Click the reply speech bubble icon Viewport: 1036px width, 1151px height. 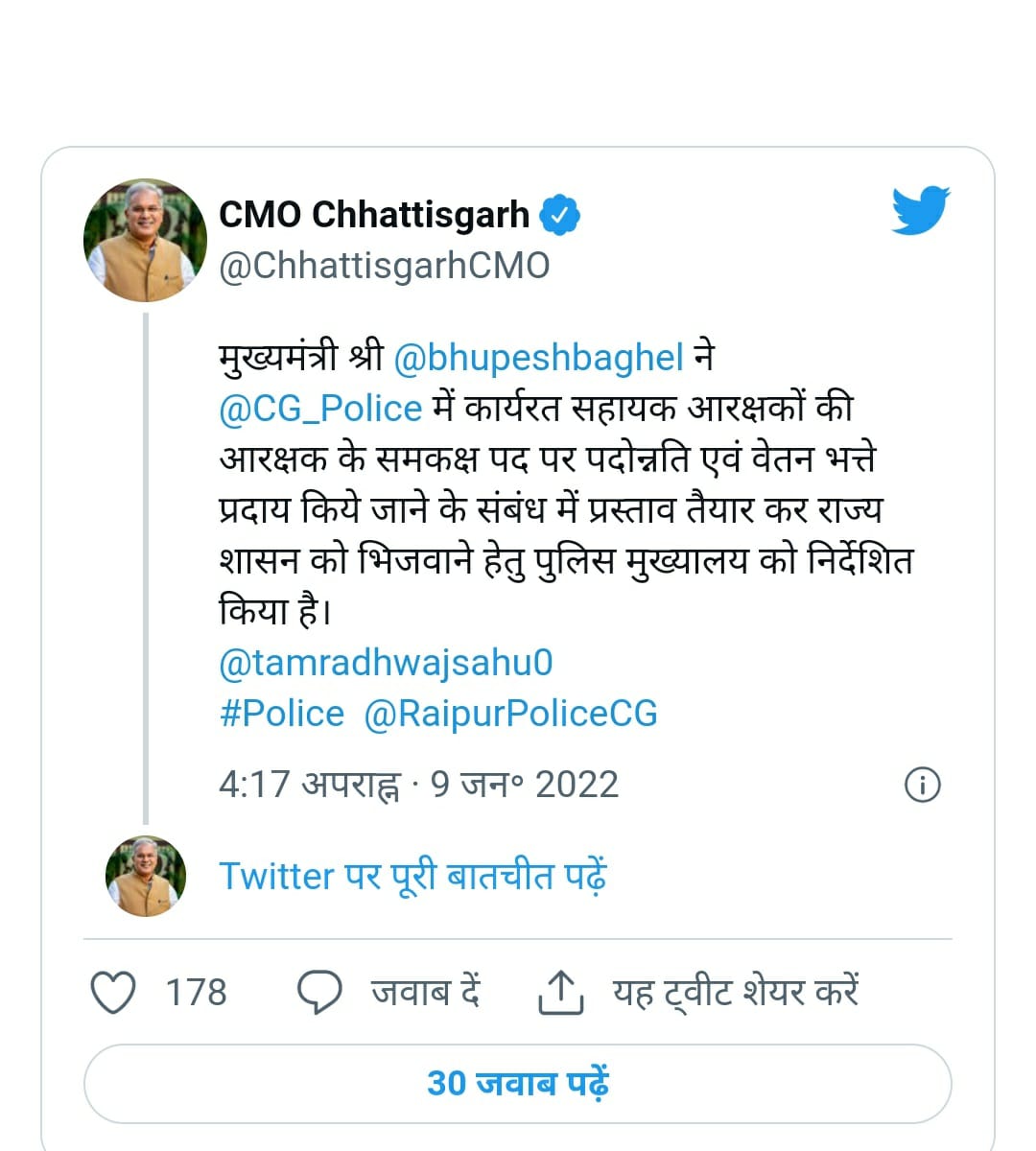[x=319, y=993]
